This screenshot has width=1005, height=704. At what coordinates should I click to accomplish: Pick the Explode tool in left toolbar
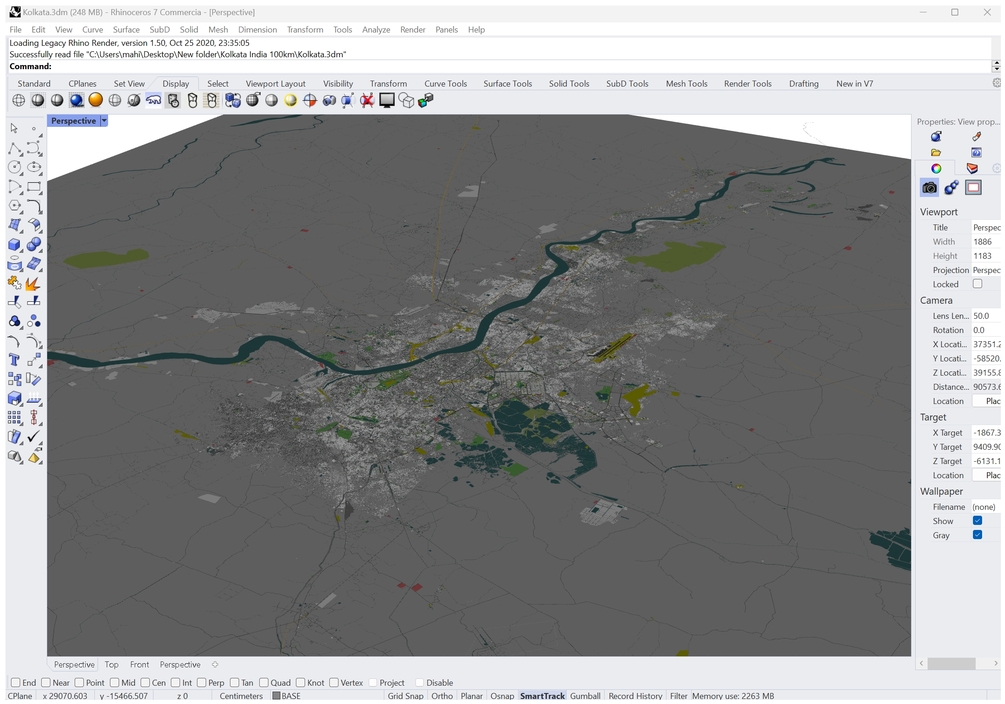coord(33,285)
